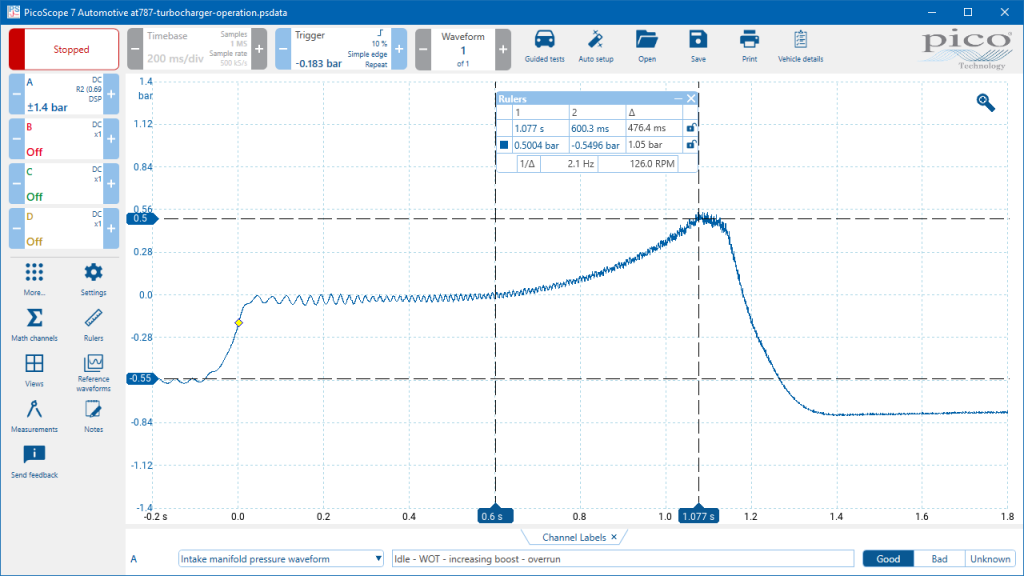Click the Stopped capture button
Screen dimensions: 1024x576
point(64,49)
